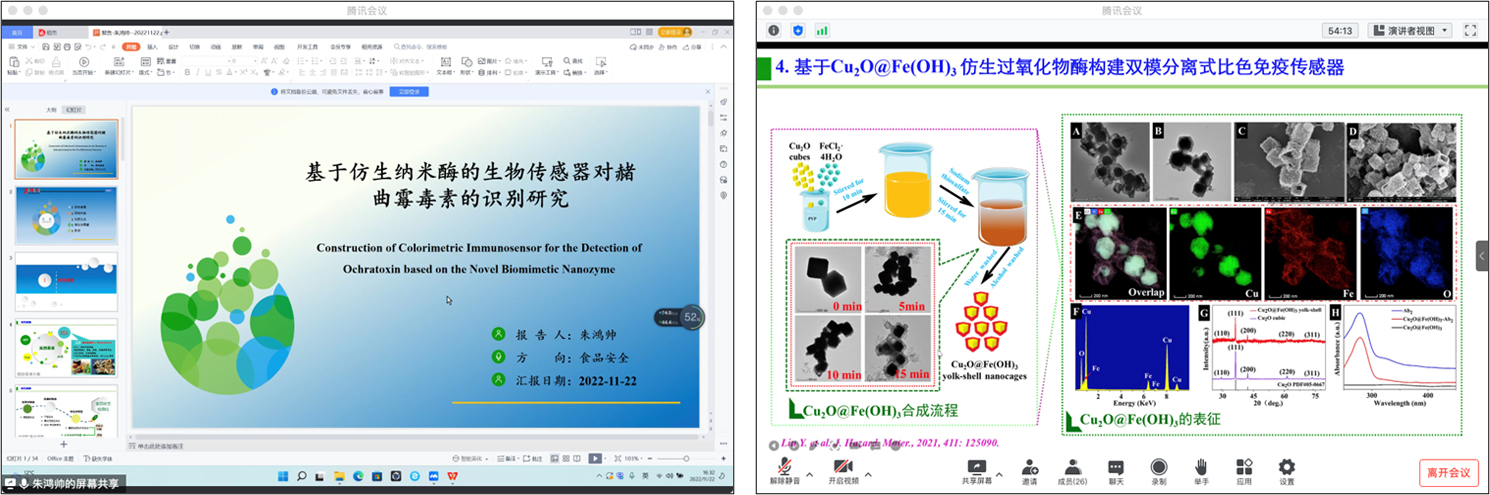Start recording the meeting (录制)
1490x495 pixels.
pos(1158,468)
